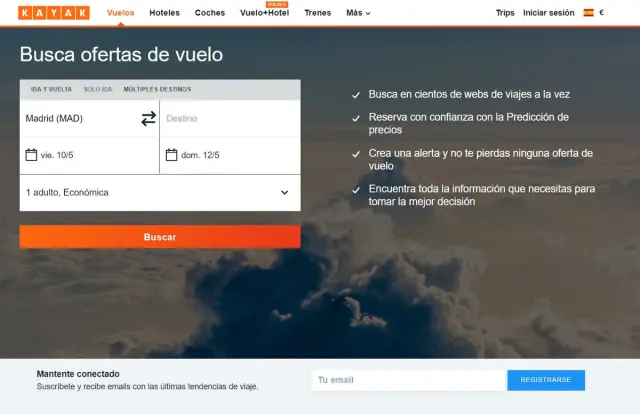Select the Solo ida trip type
Image resolution: width=640 pixels, height=414 pixels.
[98, 89]
